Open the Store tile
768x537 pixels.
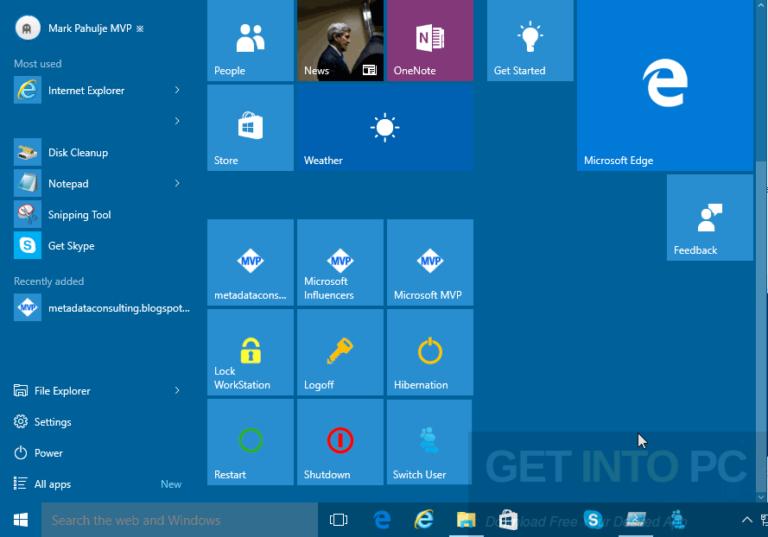click(x=250, y=128)
